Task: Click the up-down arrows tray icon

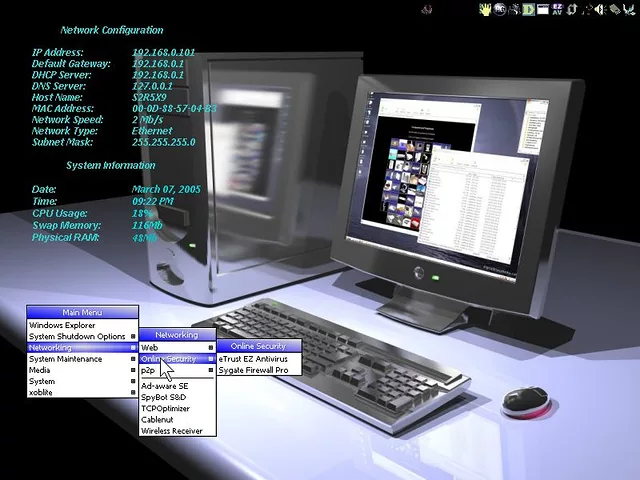Action: 572,9
